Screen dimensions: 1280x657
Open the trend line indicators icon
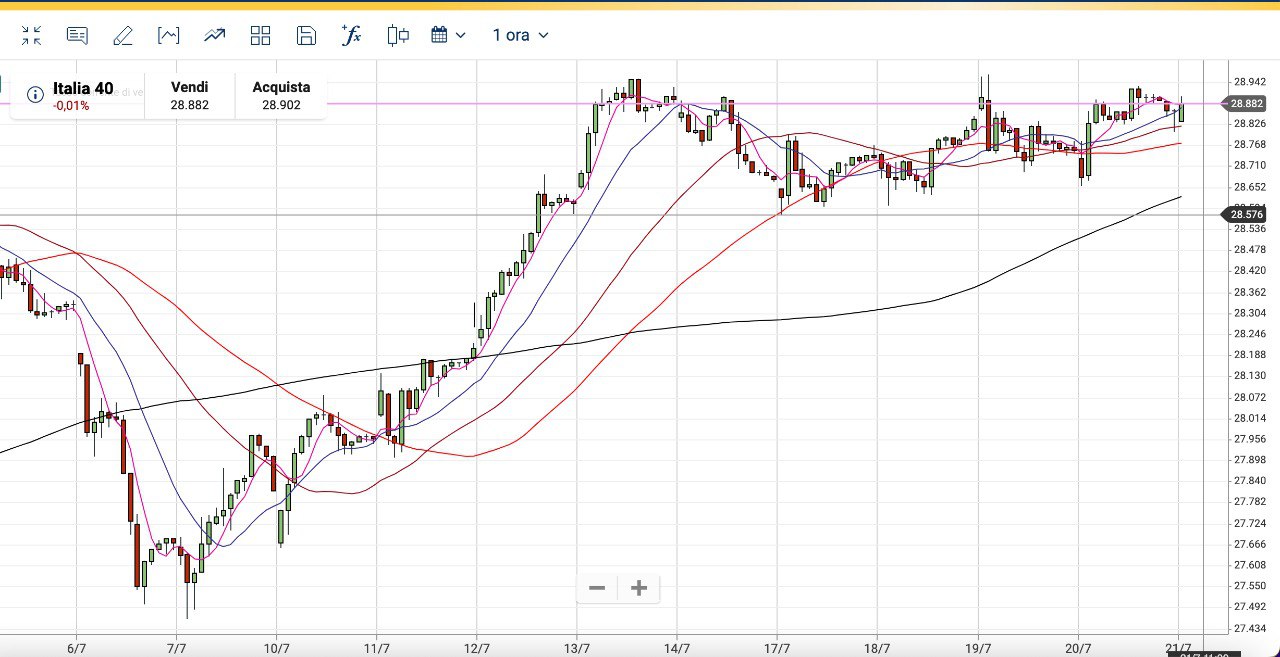(215, 36)
